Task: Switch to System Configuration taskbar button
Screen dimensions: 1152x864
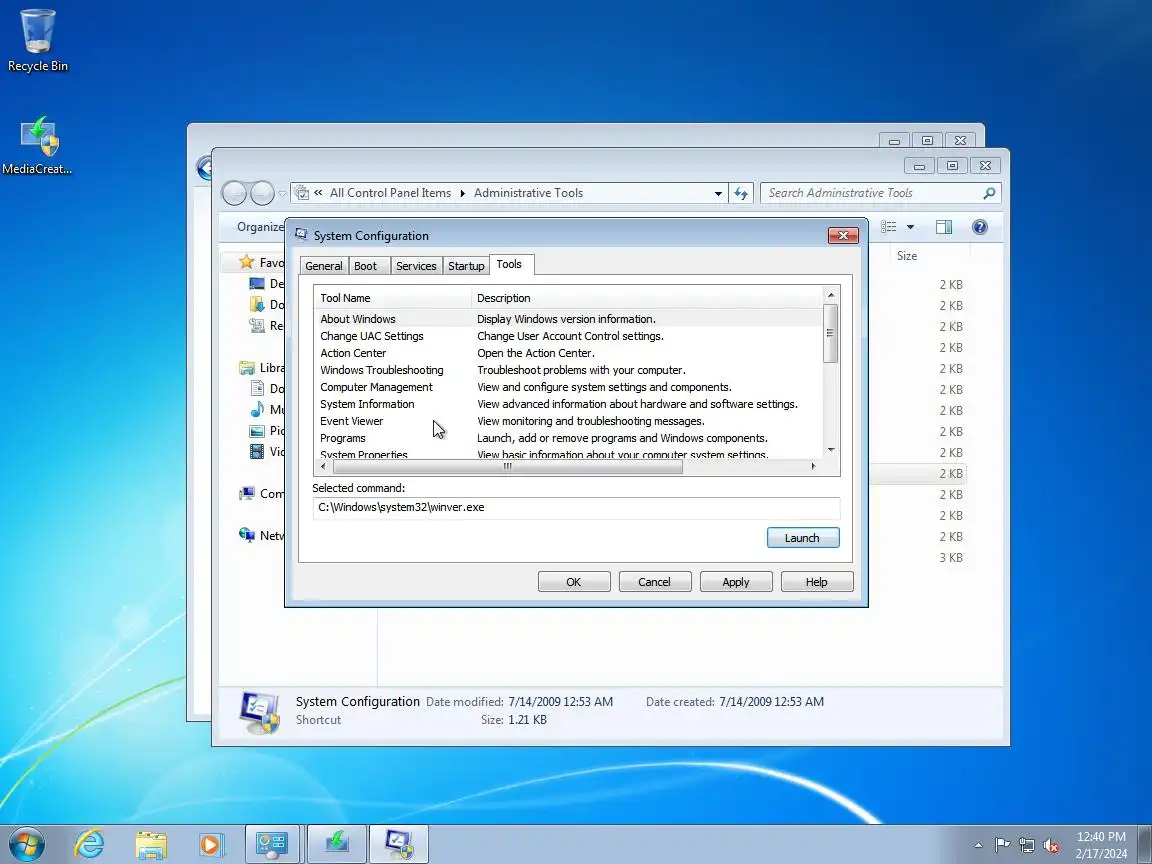Action: (x=399, y=844)
